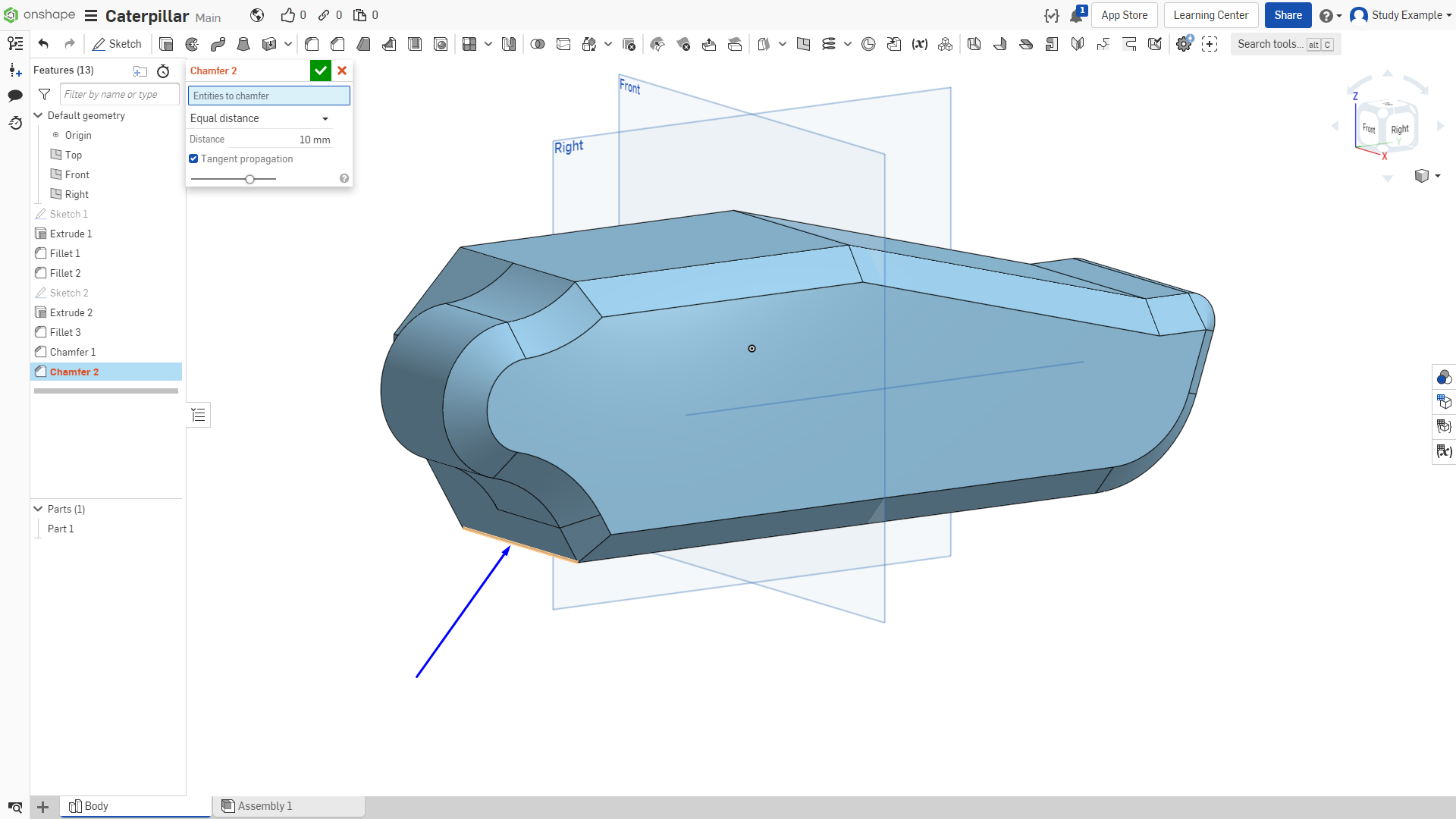Viewport: 1456px width, 819px height.
Task: Open the Help menu
Action: coord(1330,15)
